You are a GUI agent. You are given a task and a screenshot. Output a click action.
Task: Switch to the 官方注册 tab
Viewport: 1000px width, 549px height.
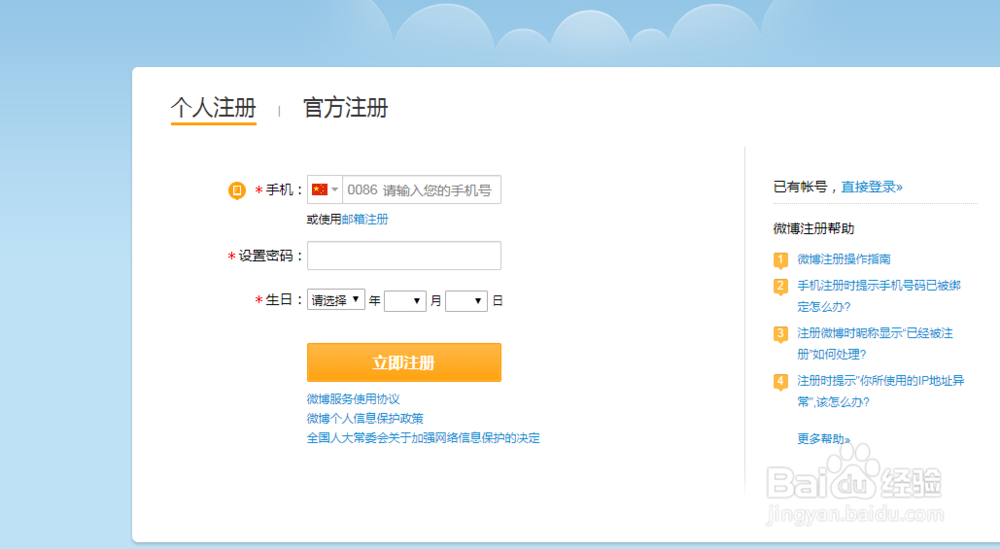345,108
